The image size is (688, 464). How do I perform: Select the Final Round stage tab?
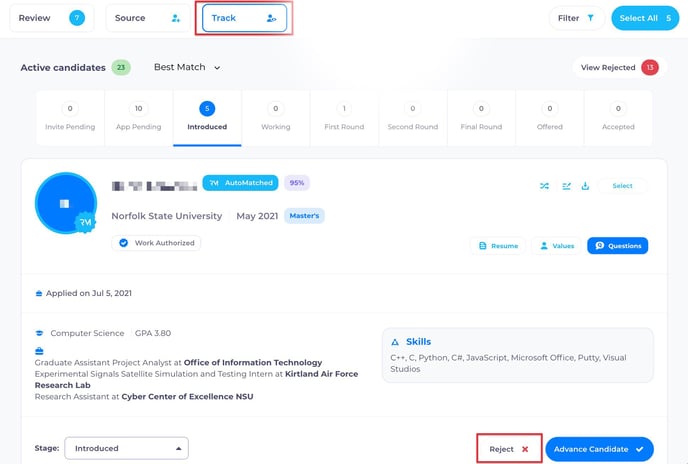pyautogui.click(x=481, y=118)
